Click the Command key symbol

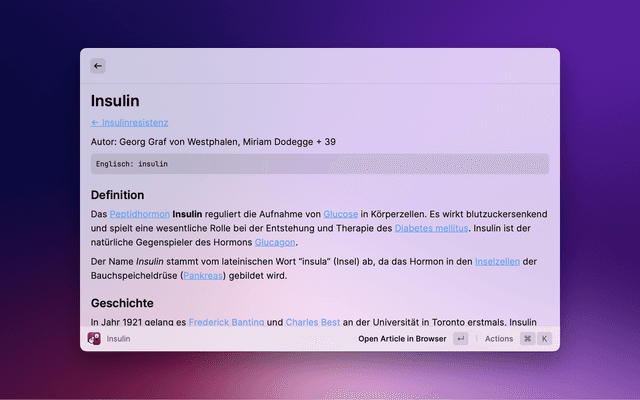point(527,339)
